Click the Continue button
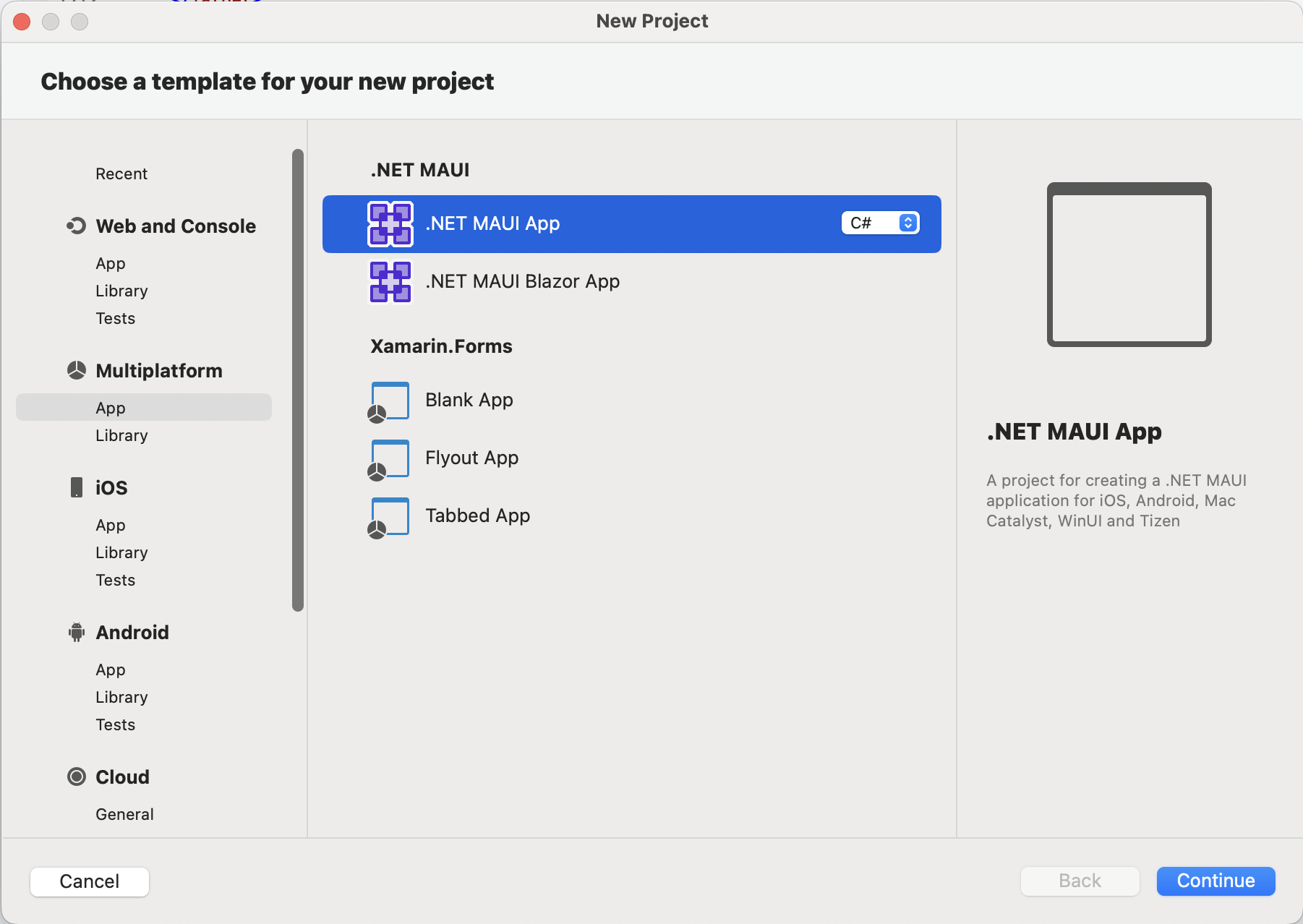 coord(1215,881)
